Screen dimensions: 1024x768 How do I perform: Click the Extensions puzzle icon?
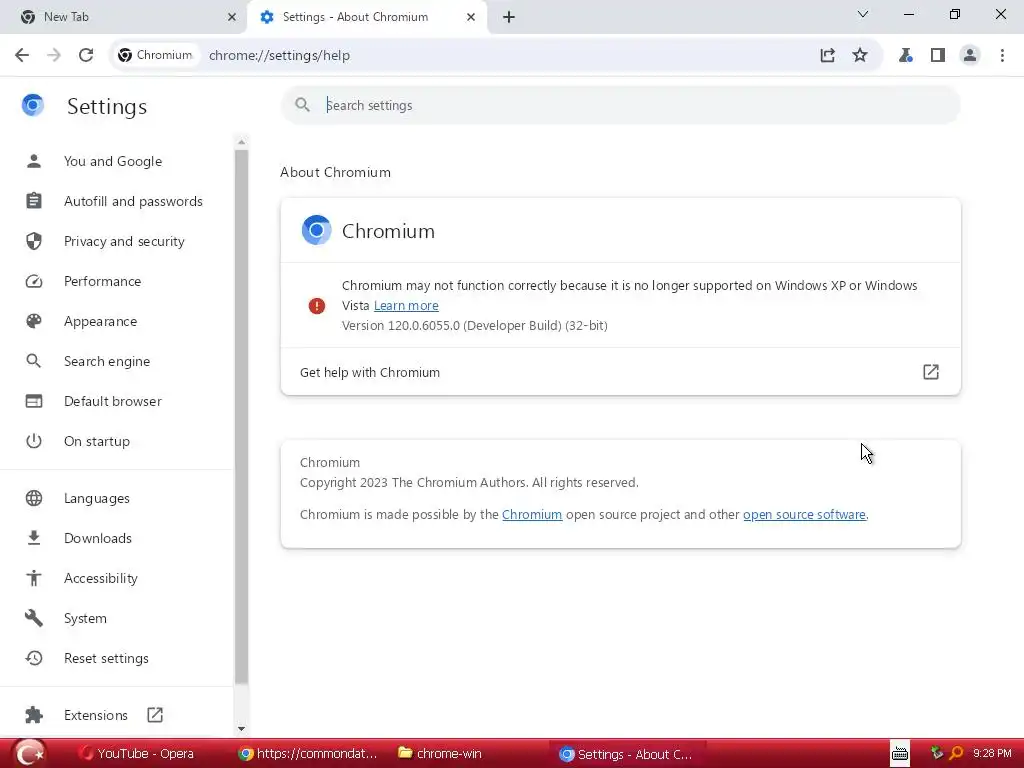coord(34,715)
